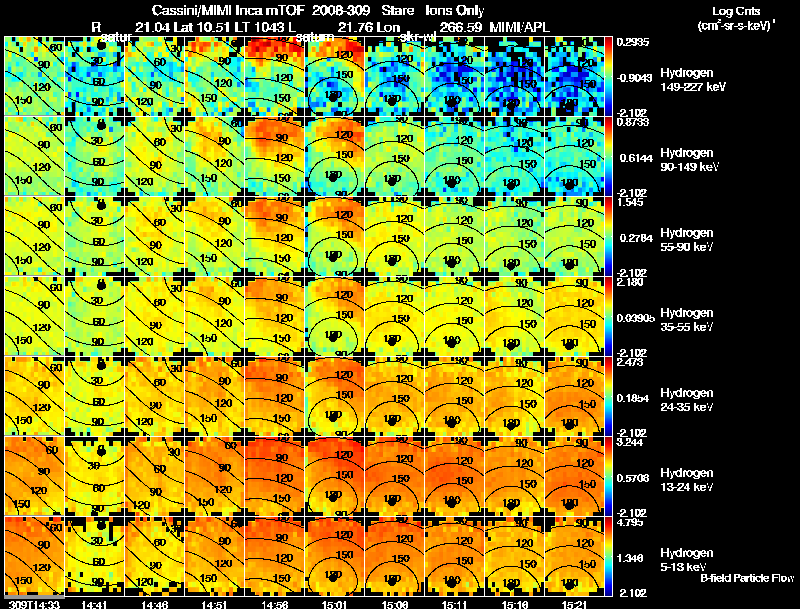Click the colorbar maximum value '0.2935'
Screen dimensions: 800x609
[633, 42]
